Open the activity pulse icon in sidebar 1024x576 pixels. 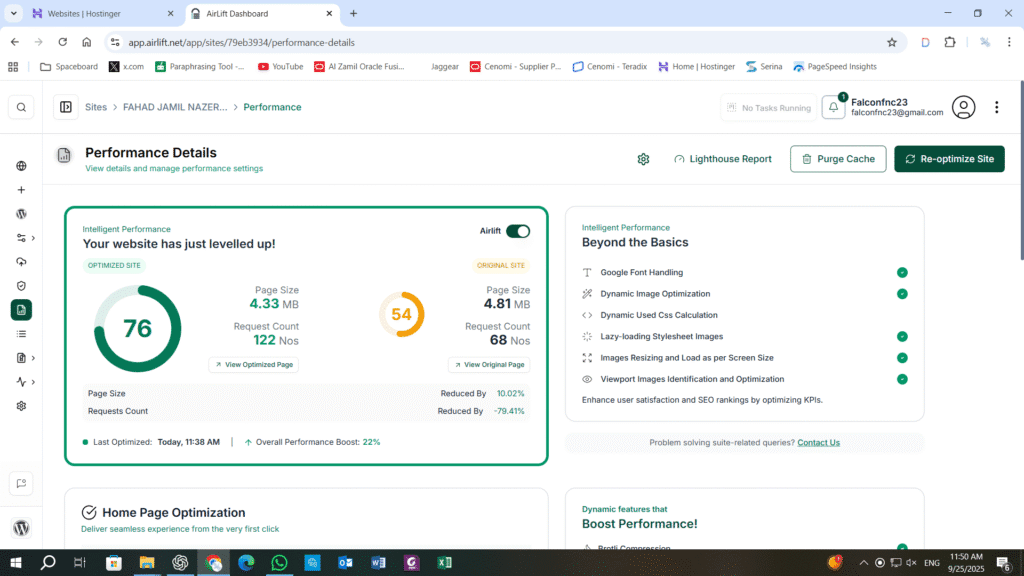[x=21, y=382]
